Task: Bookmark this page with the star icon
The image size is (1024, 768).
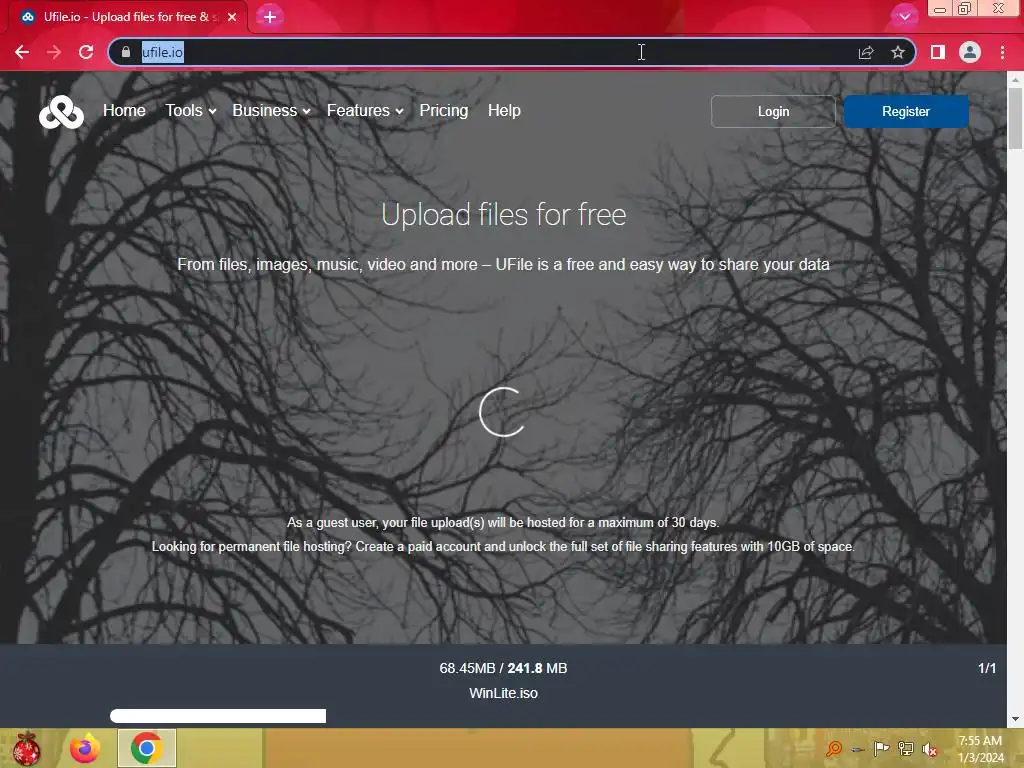Action: coord(898,52)
